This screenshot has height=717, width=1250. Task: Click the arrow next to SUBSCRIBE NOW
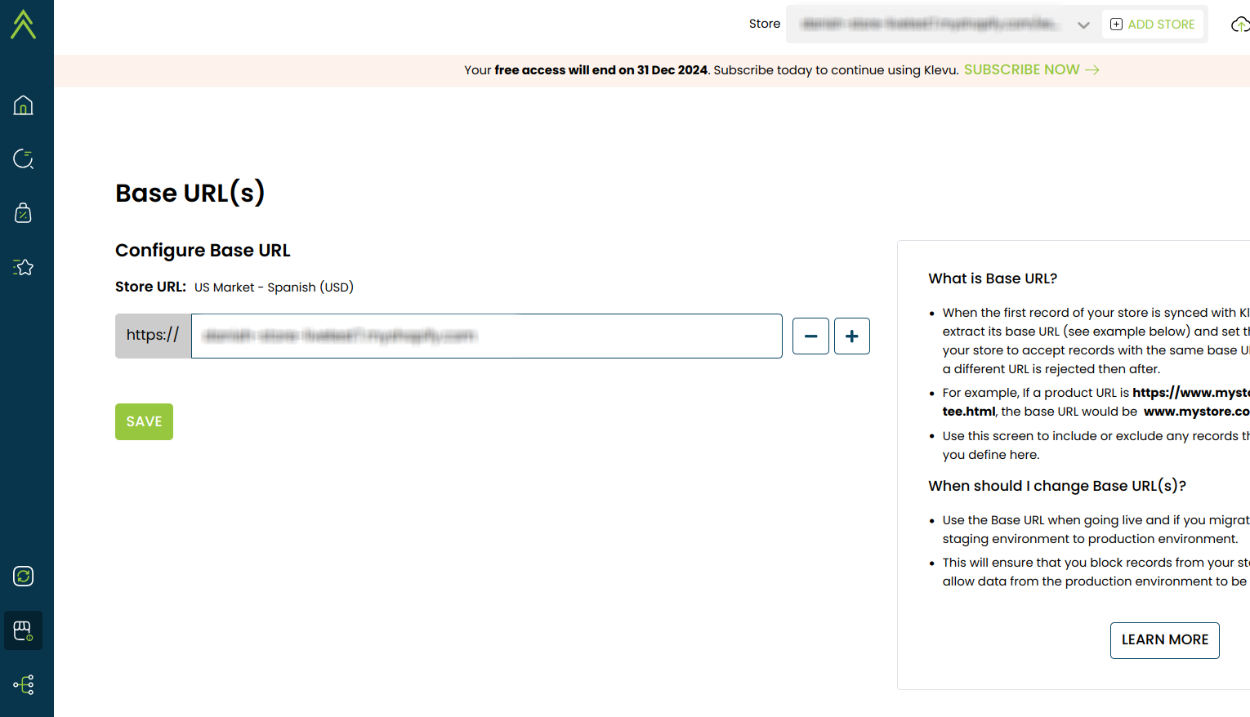[x=1092, y=70]
